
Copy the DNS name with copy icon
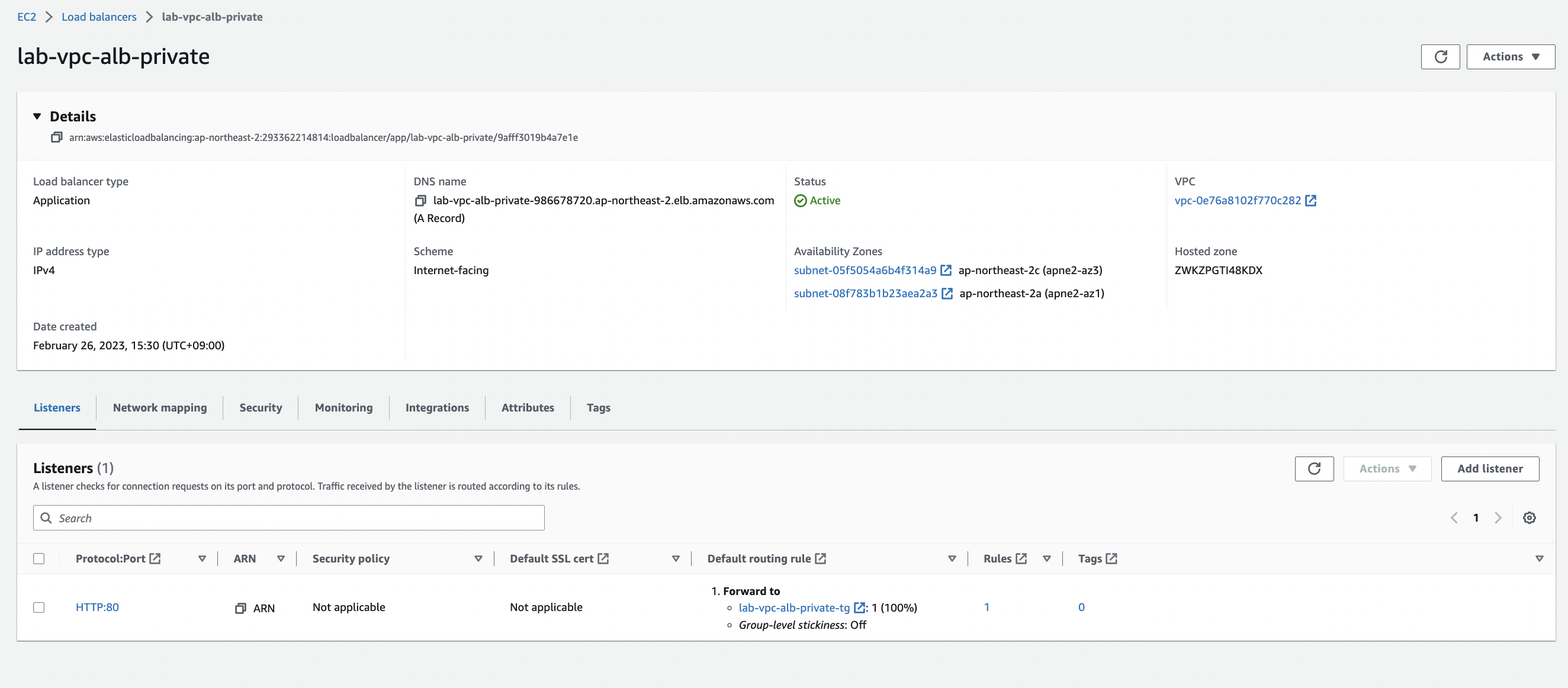[x=420, y=201]
